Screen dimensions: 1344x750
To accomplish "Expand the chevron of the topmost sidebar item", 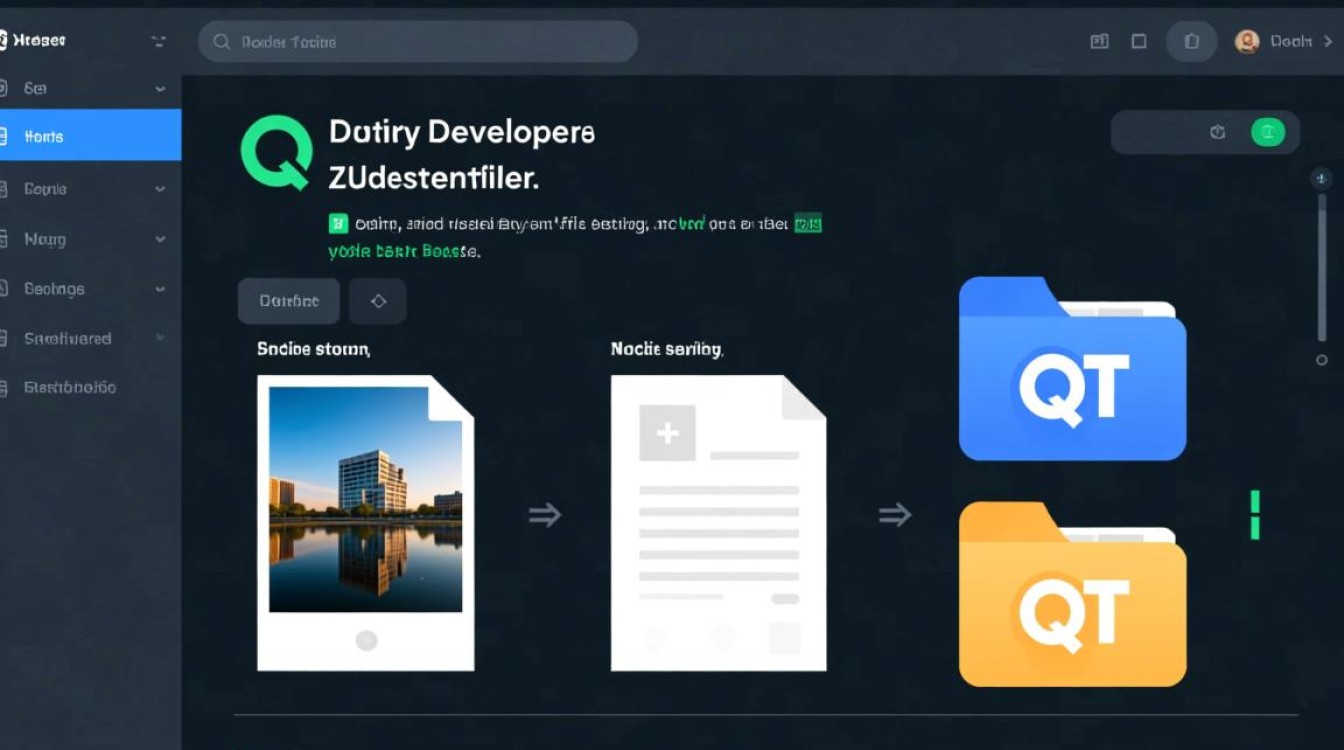I will (x=160, y=89).
